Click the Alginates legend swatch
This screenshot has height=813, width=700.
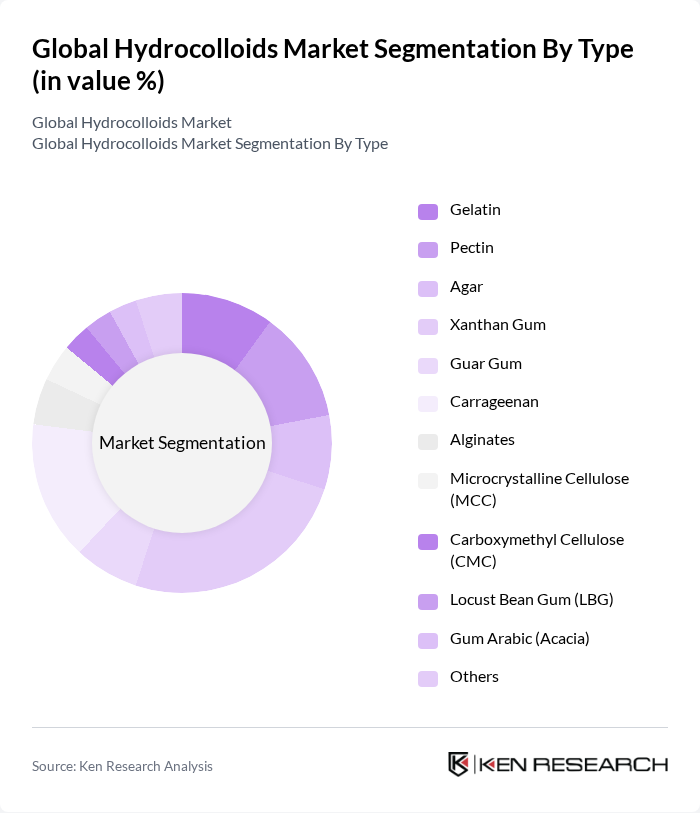(x=428, y=441)
